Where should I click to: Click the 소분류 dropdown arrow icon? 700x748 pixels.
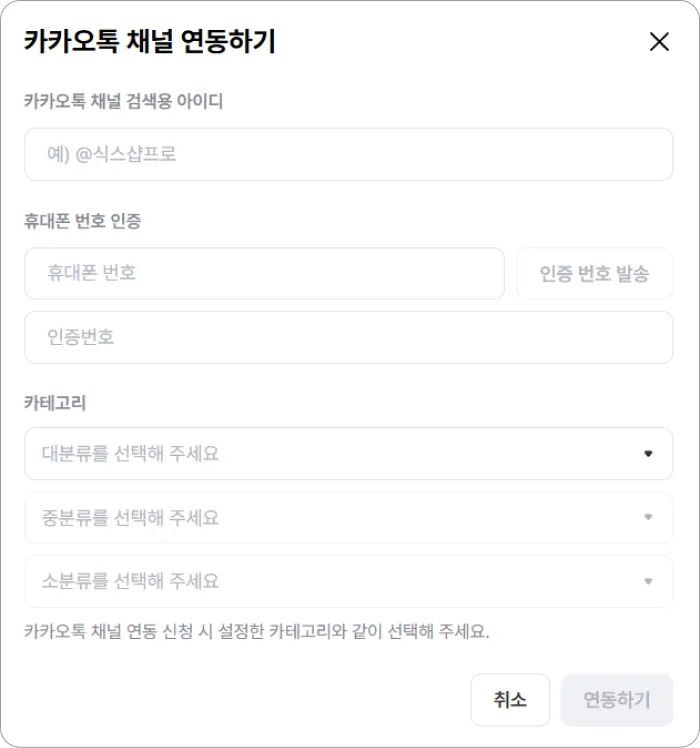coord(648,581)
